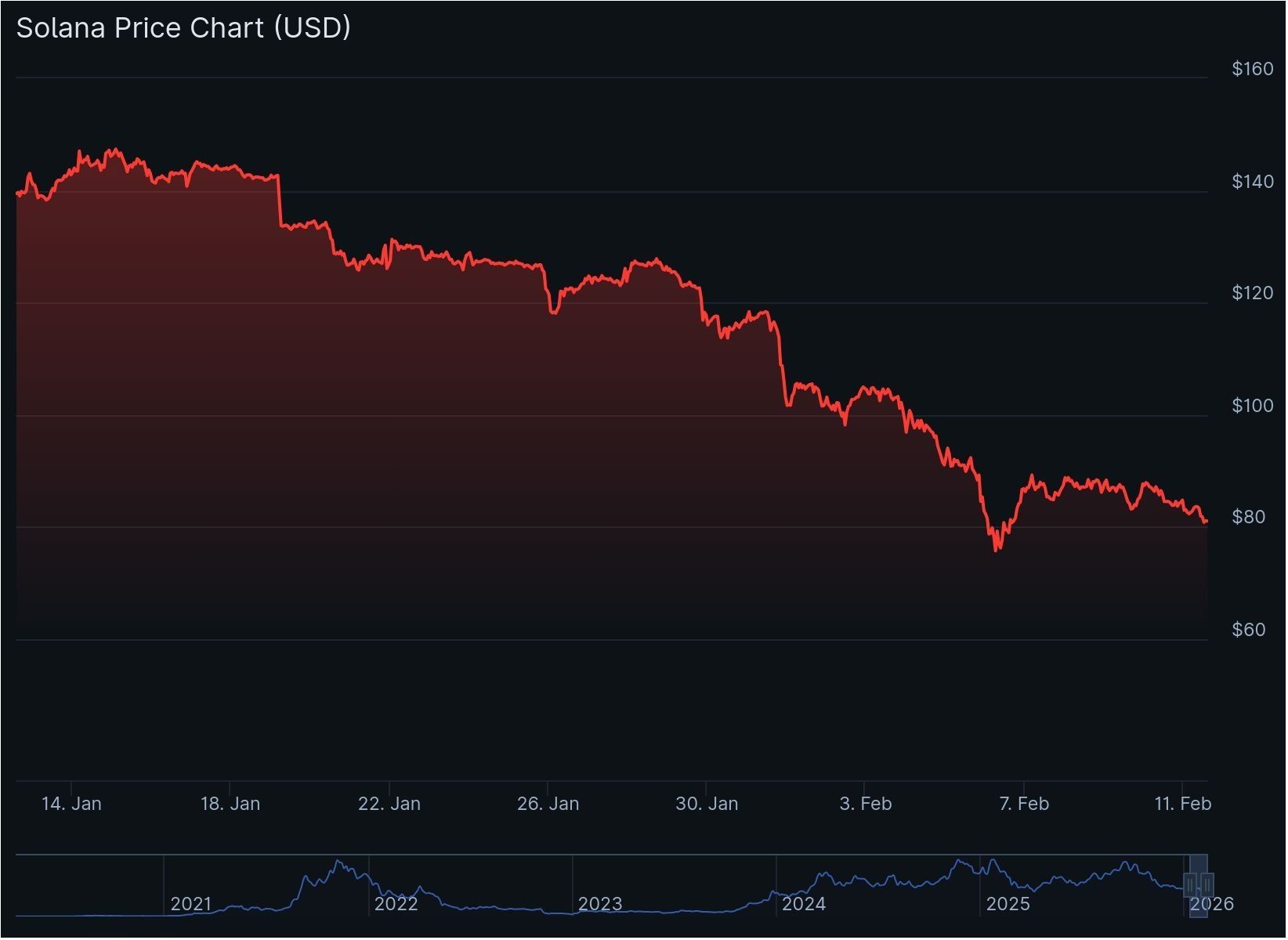Viewport: 1288px width, 940px height.
Task: Click the $100 price axis label
Action: [1253, 406]
